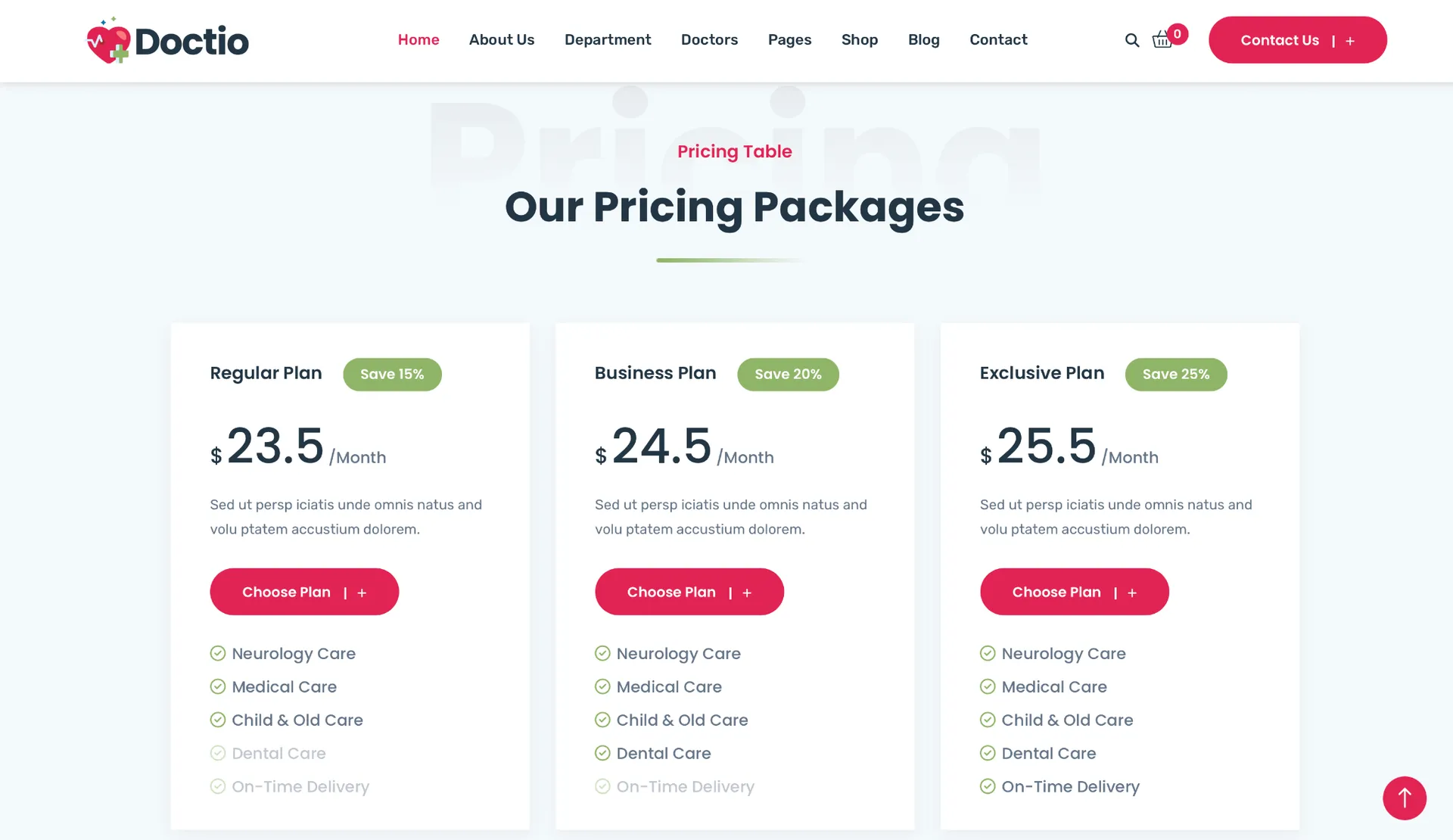
Task: Click the faded check next to Business Plan On-Time Delivery
Action: (x=602, y=786)
